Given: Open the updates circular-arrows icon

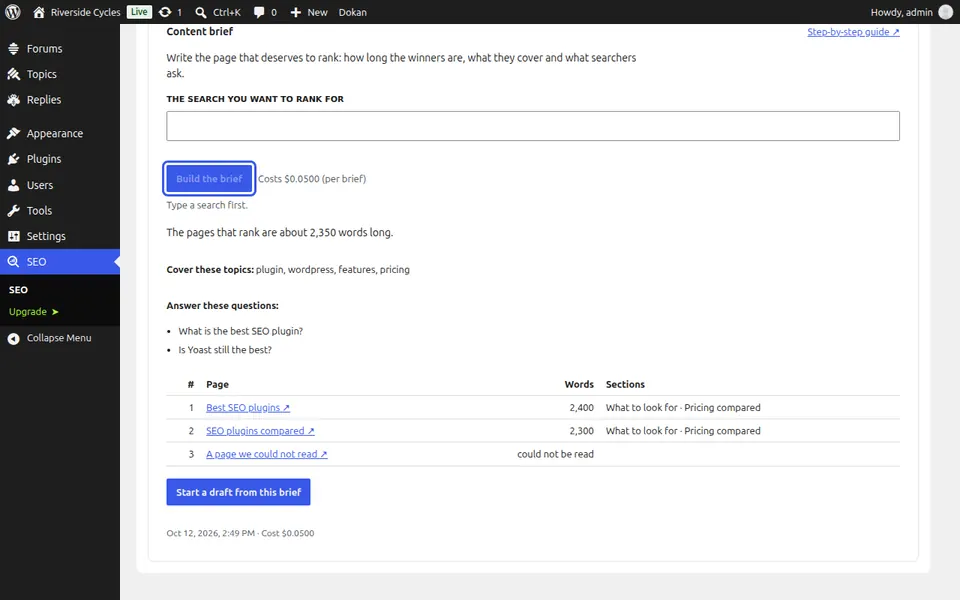Looking at the screenshot, I should [165, 12].
